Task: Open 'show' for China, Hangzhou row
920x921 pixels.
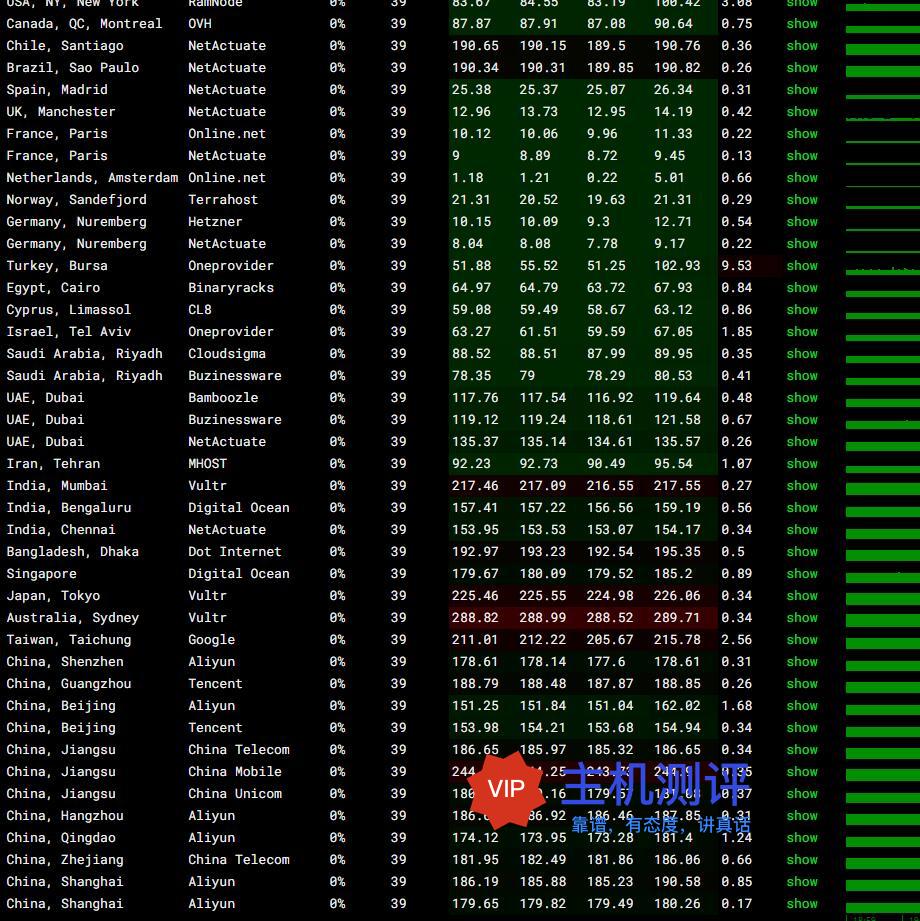Action: point(802,816)
